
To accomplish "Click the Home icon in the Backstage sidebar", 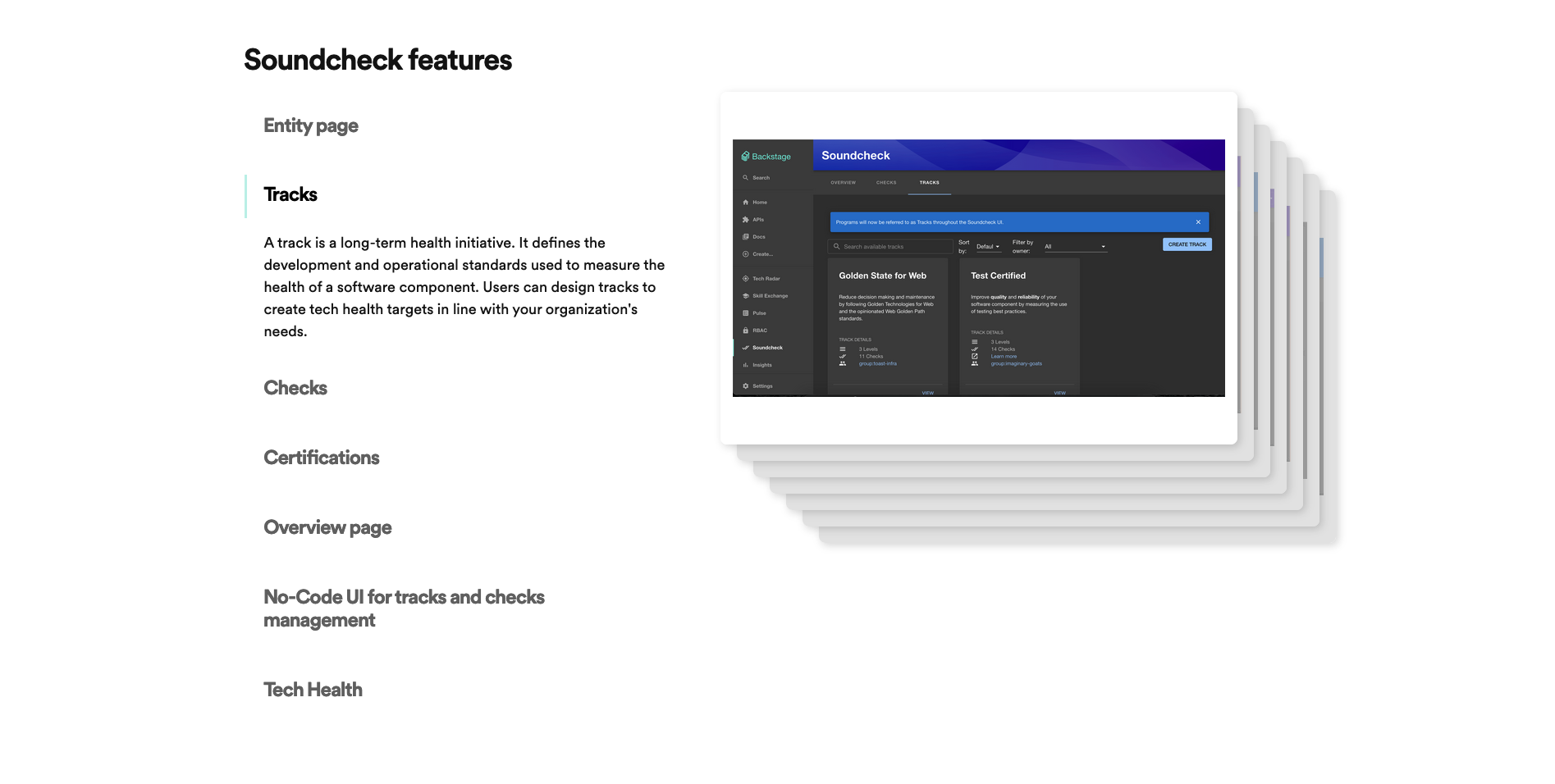I will 745,203.
